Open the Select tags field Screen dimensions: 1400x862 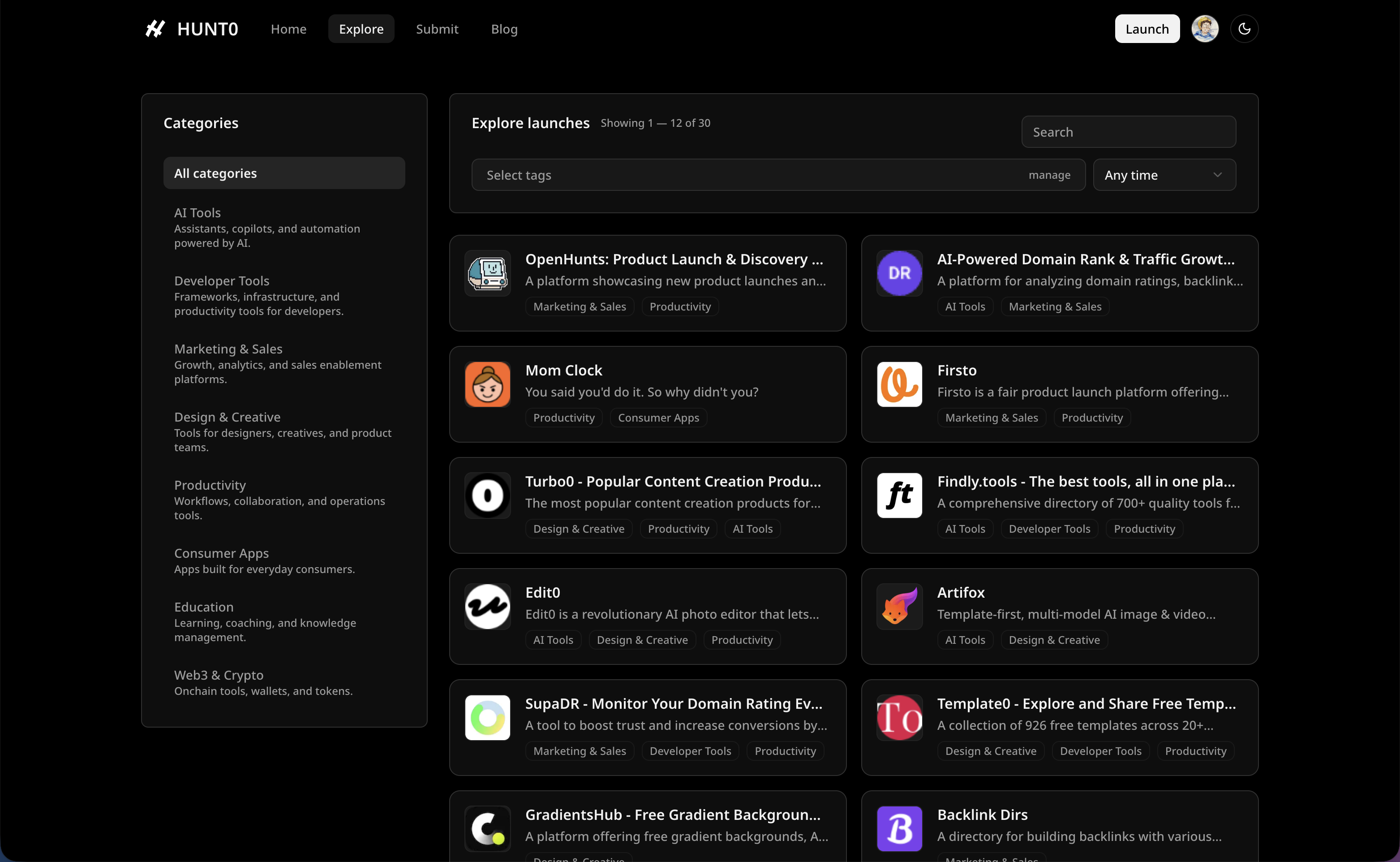point(778,175)
